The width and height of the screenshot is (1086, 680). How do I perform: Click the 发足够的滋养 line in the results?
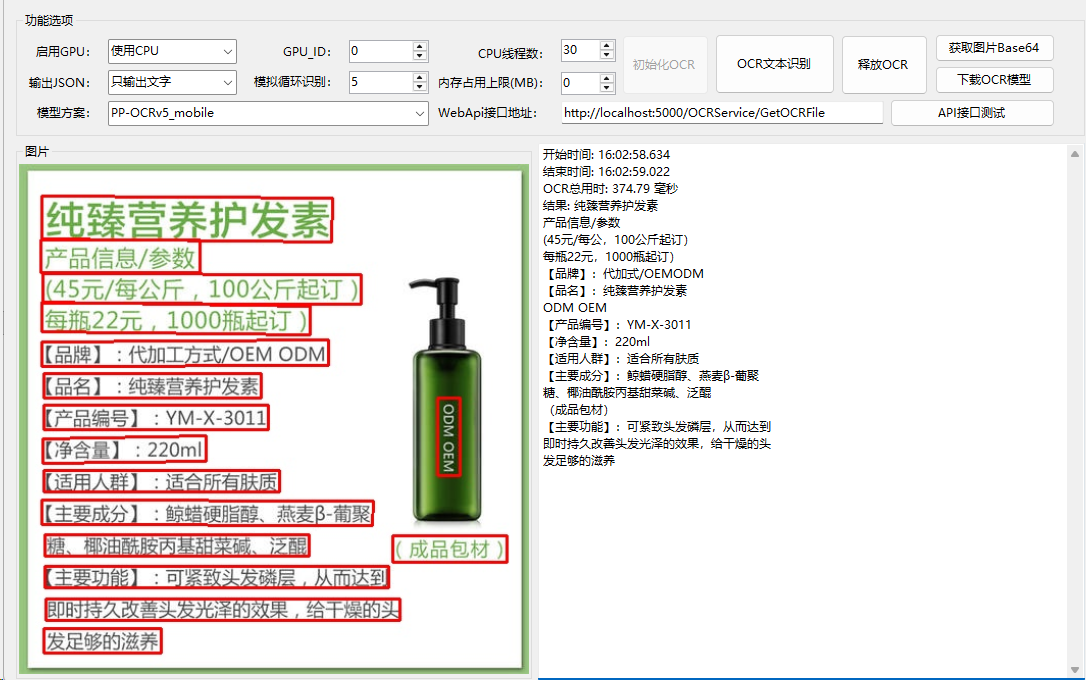click(x=579, y=460)
